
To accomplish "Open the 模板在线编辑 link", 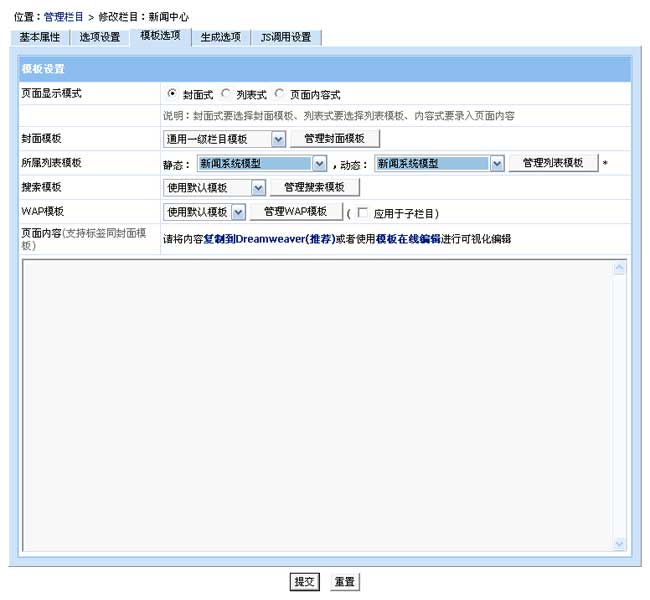I will pos(408,239).
